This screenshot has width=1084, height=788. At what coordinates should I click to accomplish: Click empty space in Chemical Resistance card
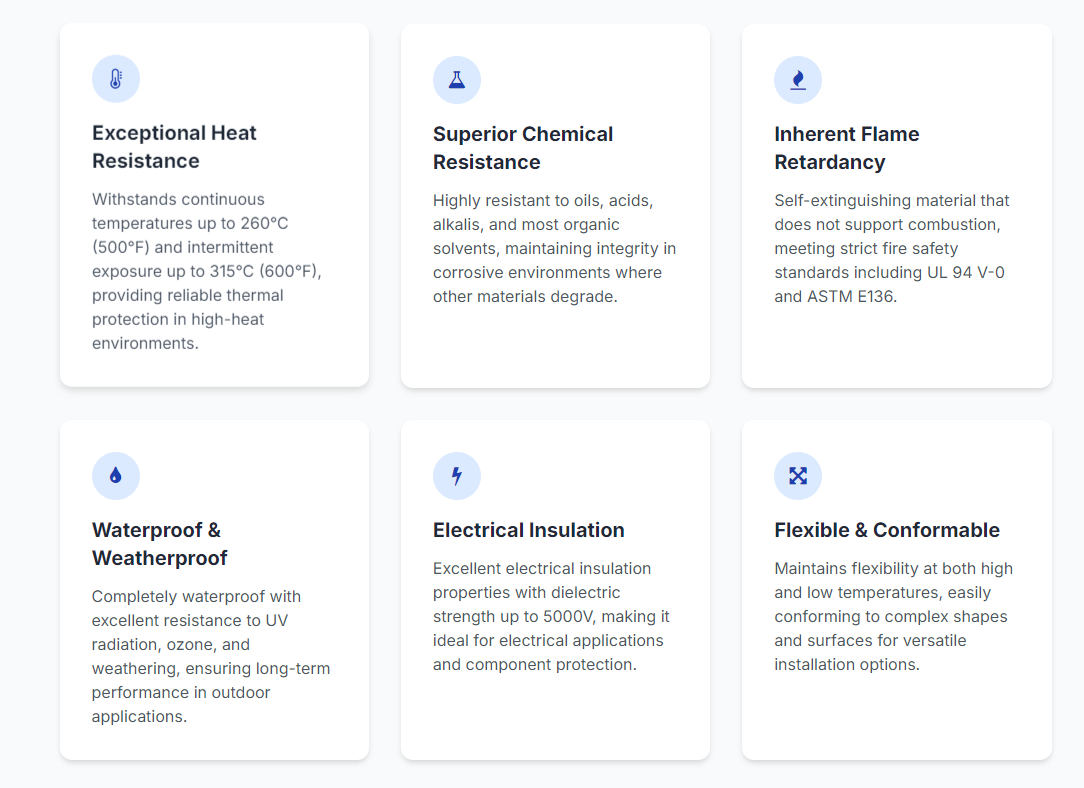pyautogui.click(x=555, y=345)
